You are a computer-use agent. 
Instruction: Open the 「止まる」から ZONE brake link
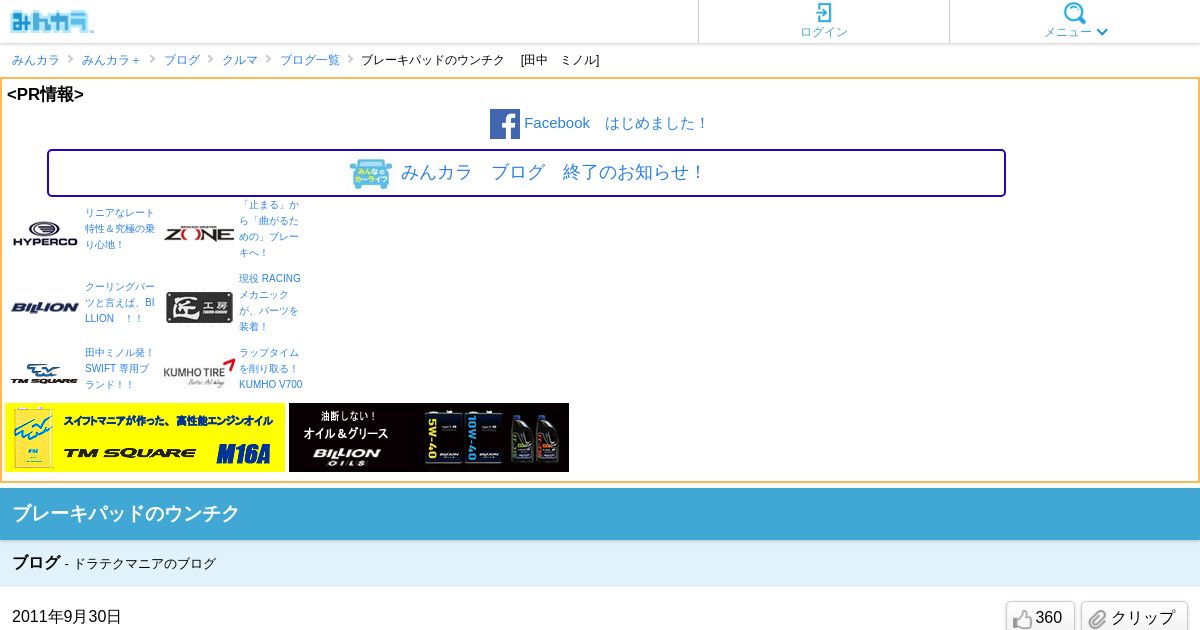click(x=269, y=229)
